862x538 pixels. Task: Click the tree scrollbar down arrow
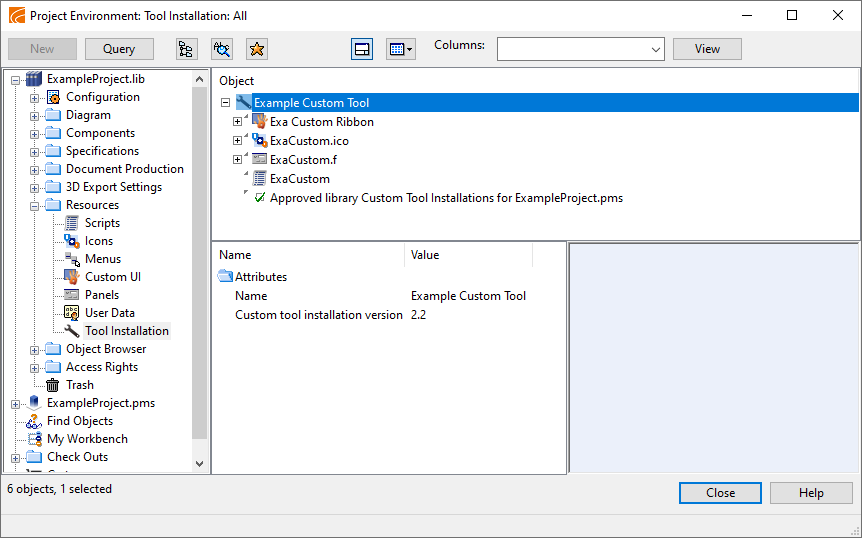click(x=199, y=464)
